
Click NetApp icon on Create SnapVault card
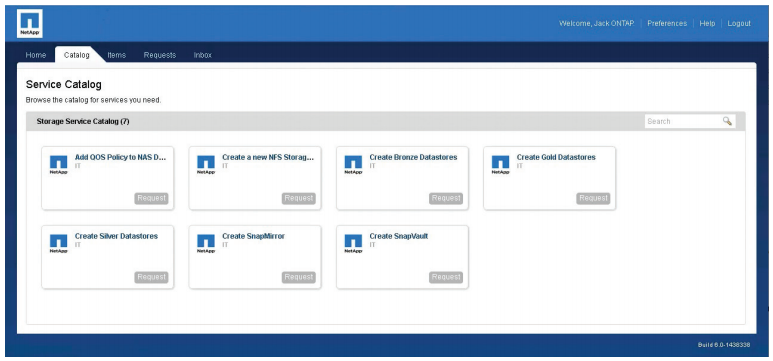point(353,244)
